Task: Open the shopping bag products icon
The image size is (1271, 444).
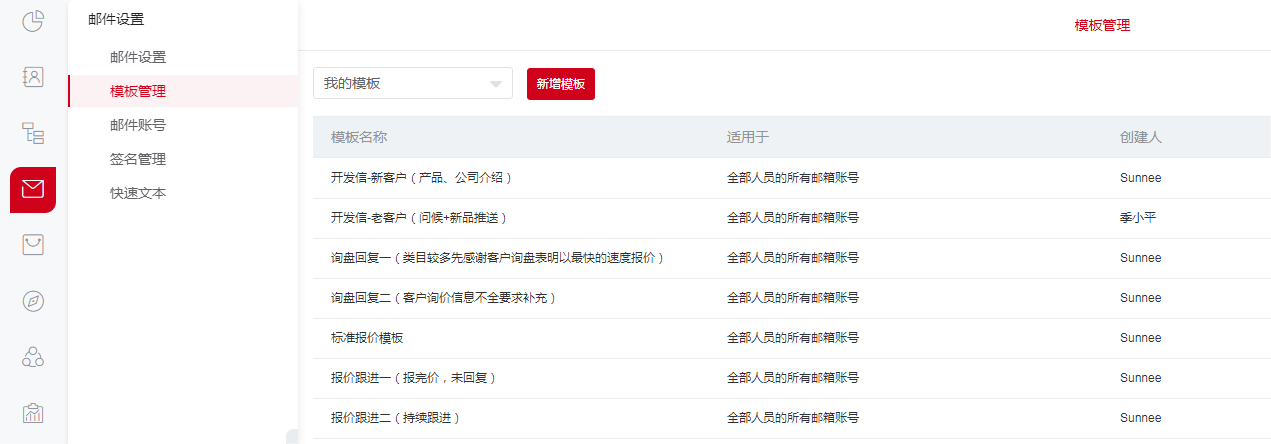Action: click(x=33, y=245)
